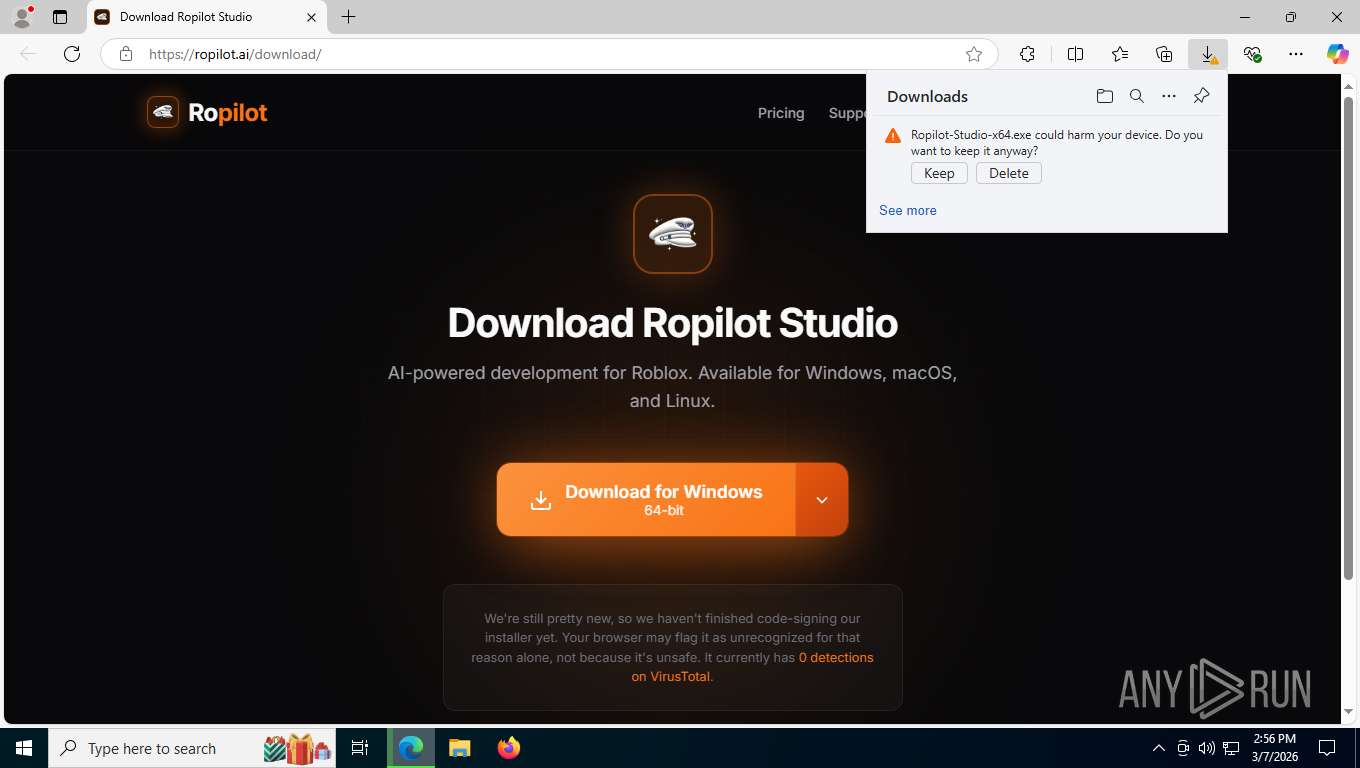Launch Firefox from taskbar

click(509, 748)
